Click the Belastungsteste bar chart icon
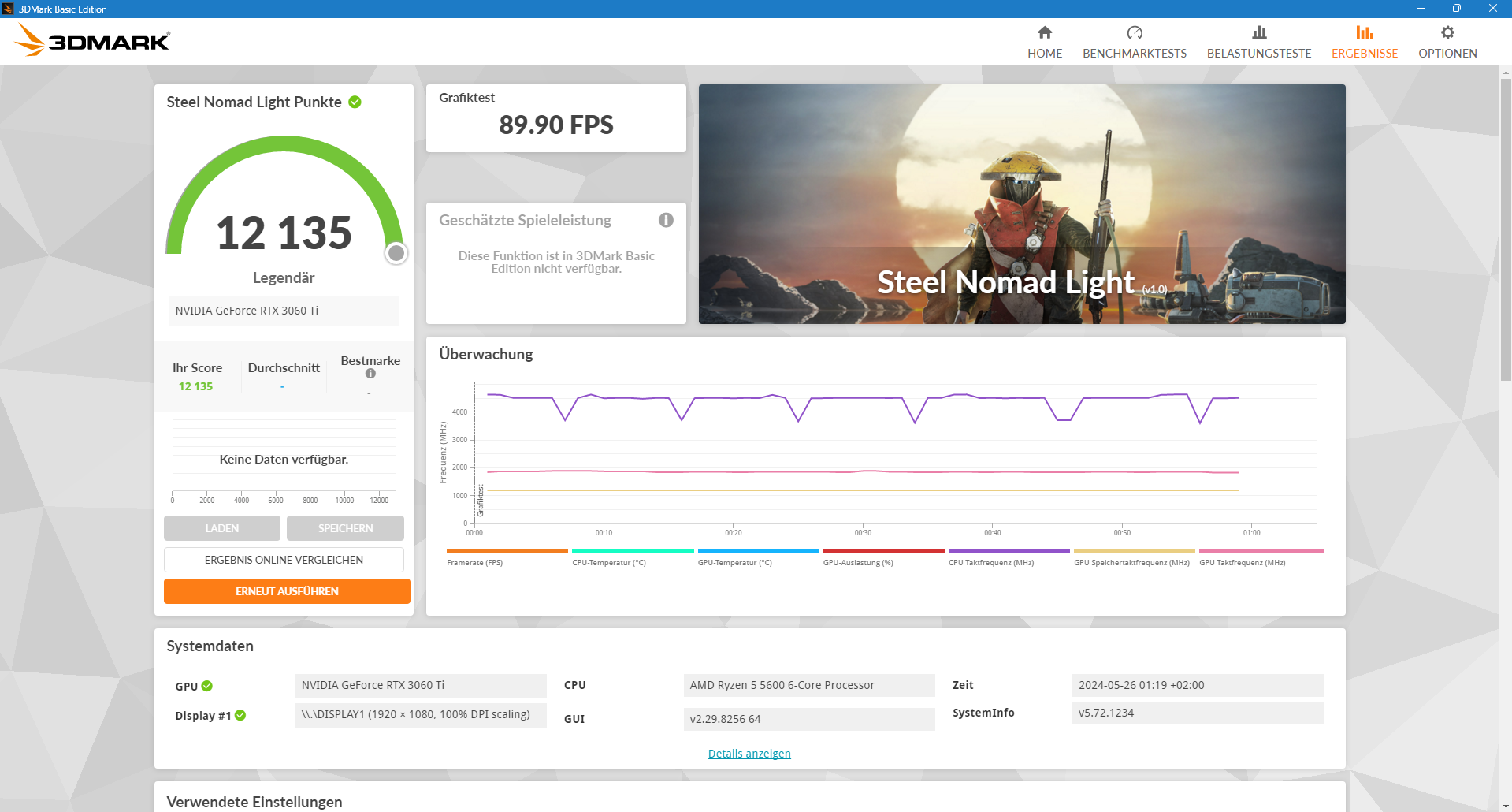 1258,33
